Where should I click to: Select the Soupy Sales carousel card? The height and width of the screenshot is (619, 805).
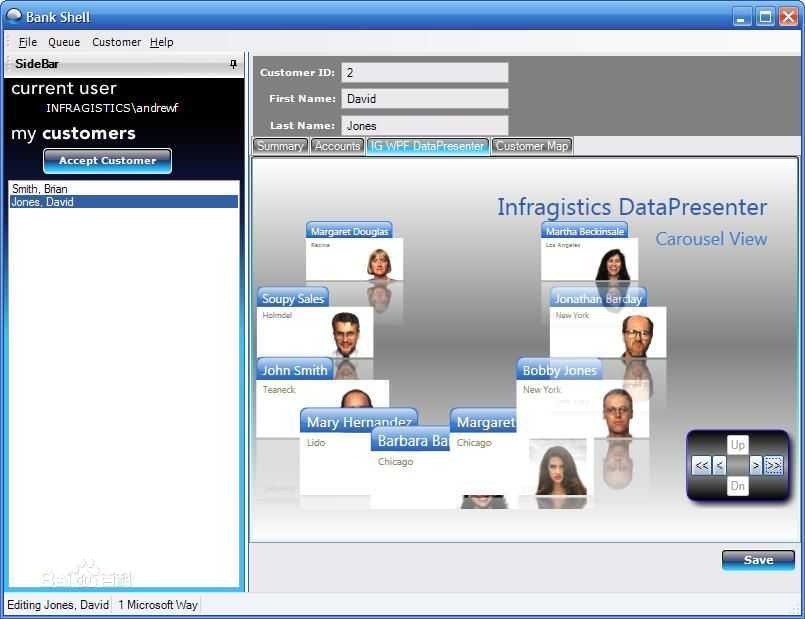coord(315,322)
